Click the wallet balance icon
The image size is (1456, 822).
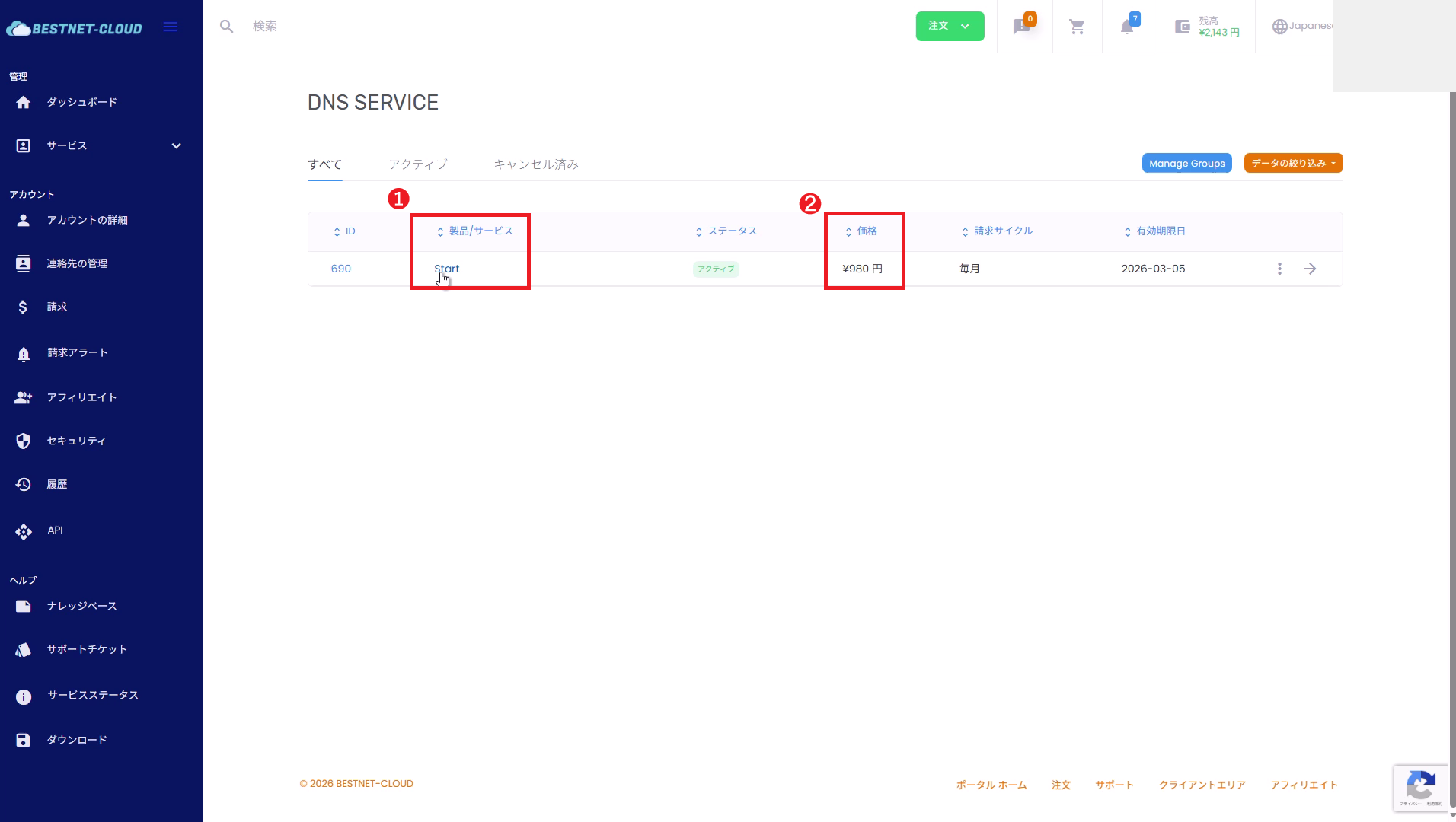pyautogui.click(x=1182, y=27)
